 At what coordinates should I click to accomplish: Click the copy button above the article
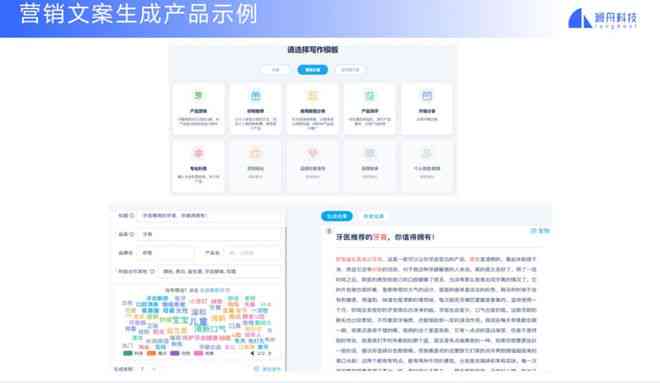(540, 231)
